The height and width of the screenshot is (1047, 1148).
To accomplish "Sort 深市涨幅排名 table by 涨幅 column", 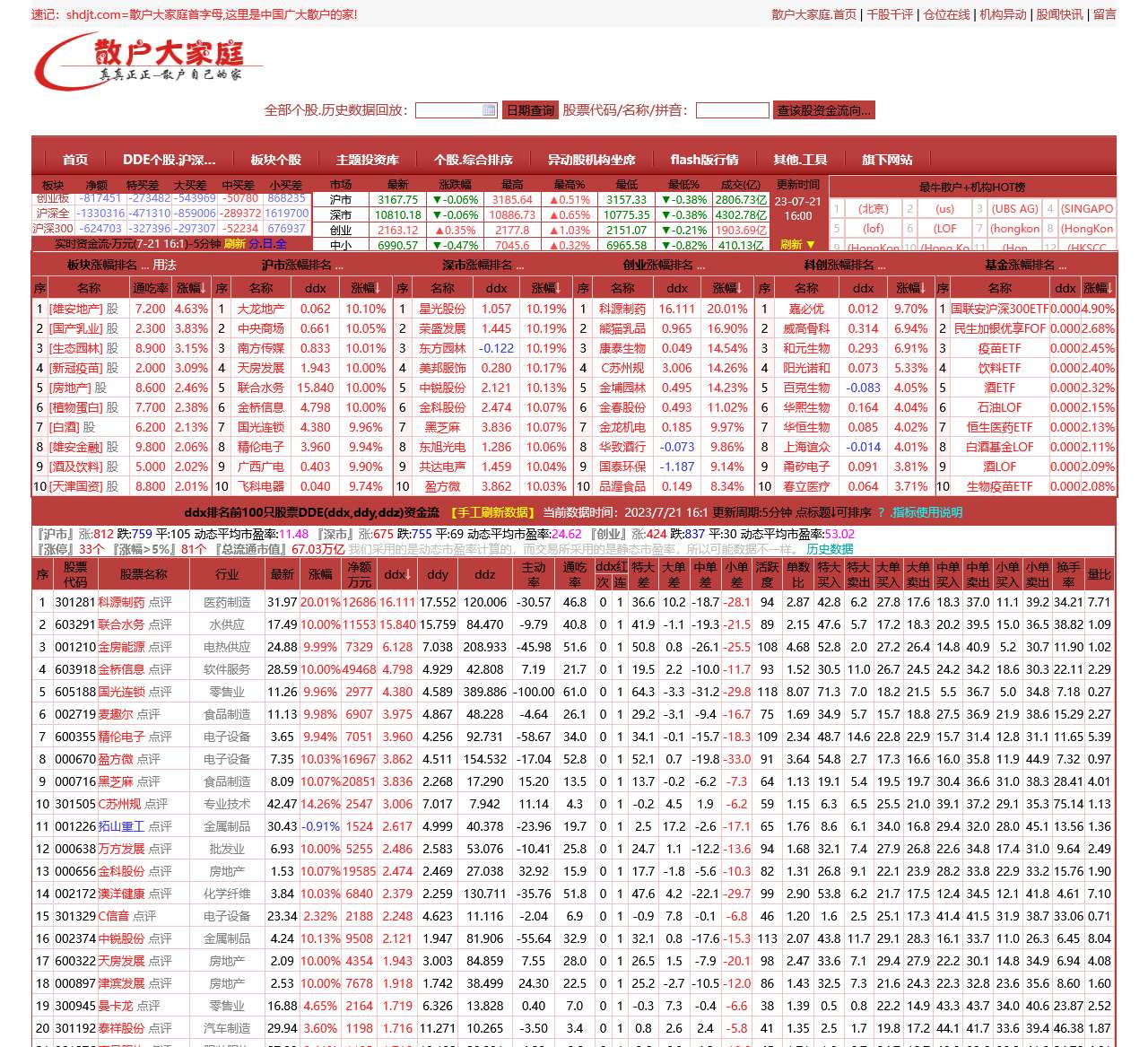I will pos(547,288).
